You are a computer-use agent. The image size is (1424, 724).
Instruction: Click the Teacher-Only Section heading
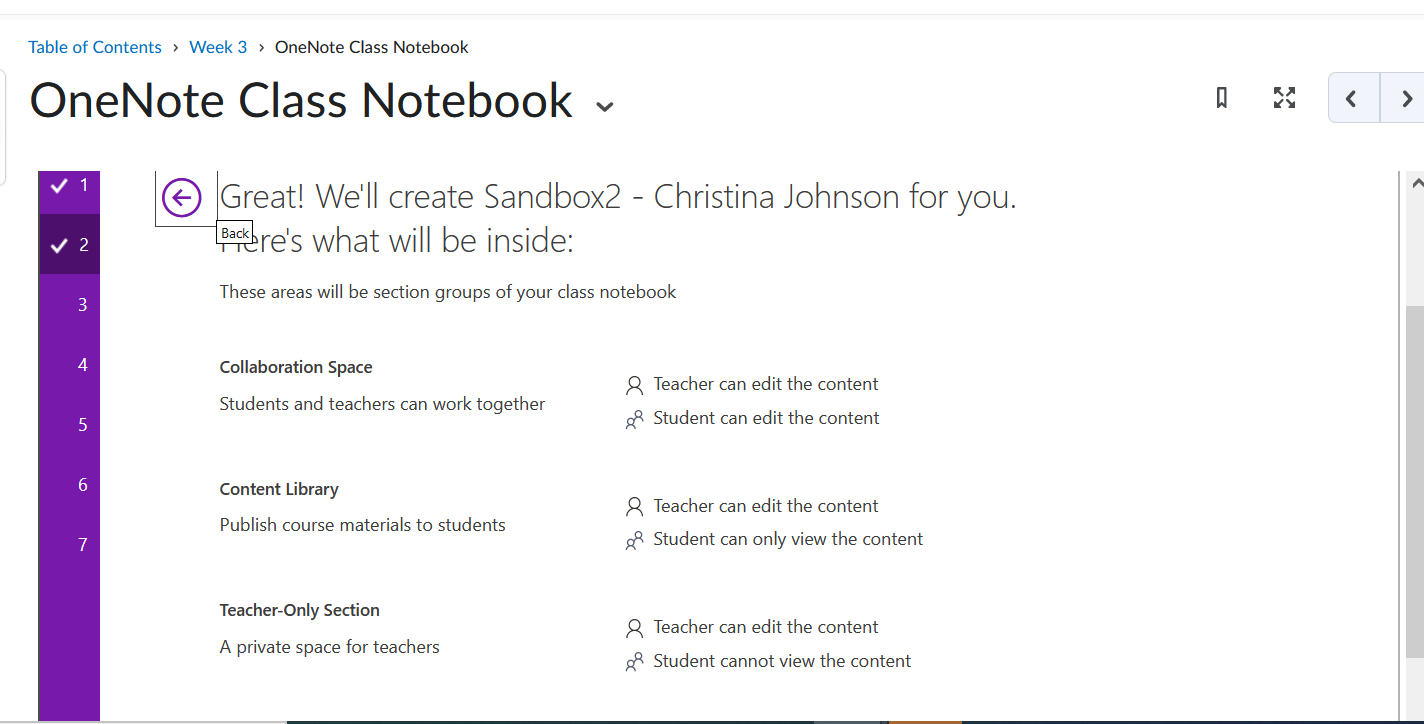pyautogui.click(x=300, y=610)
